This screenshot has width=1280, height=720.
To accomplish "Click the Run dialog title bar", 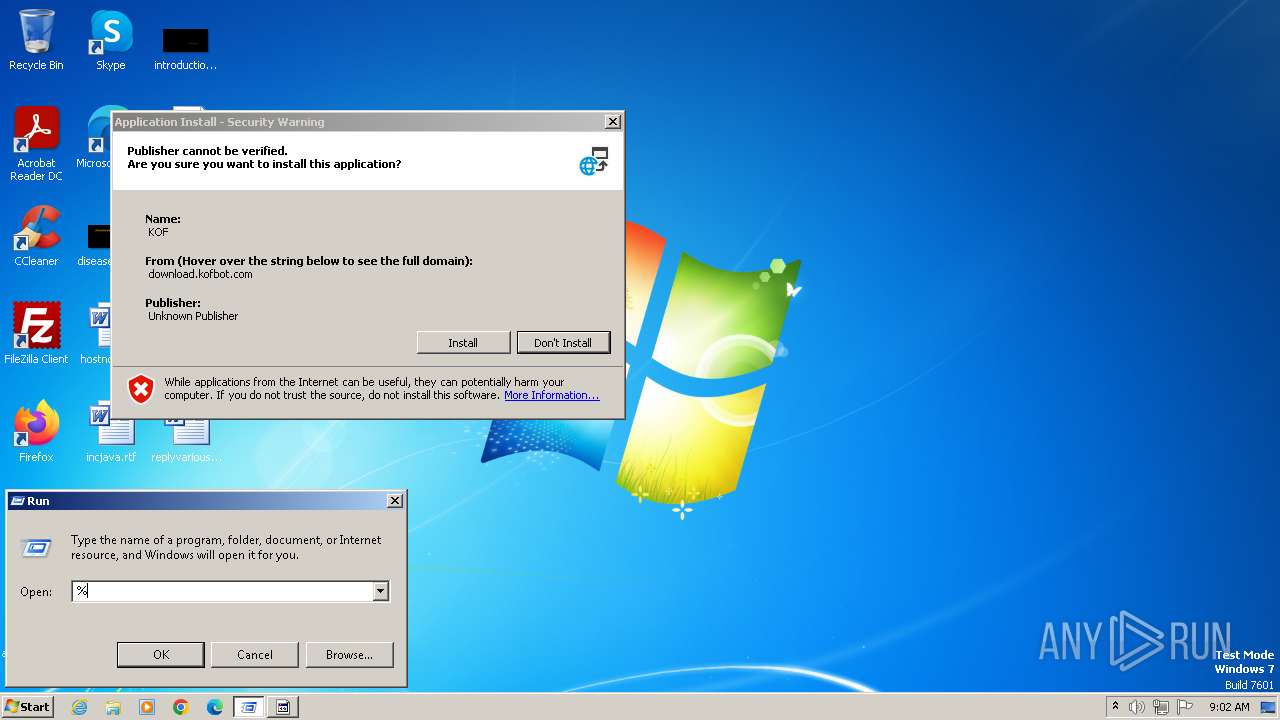I will [x=205, y=501].
